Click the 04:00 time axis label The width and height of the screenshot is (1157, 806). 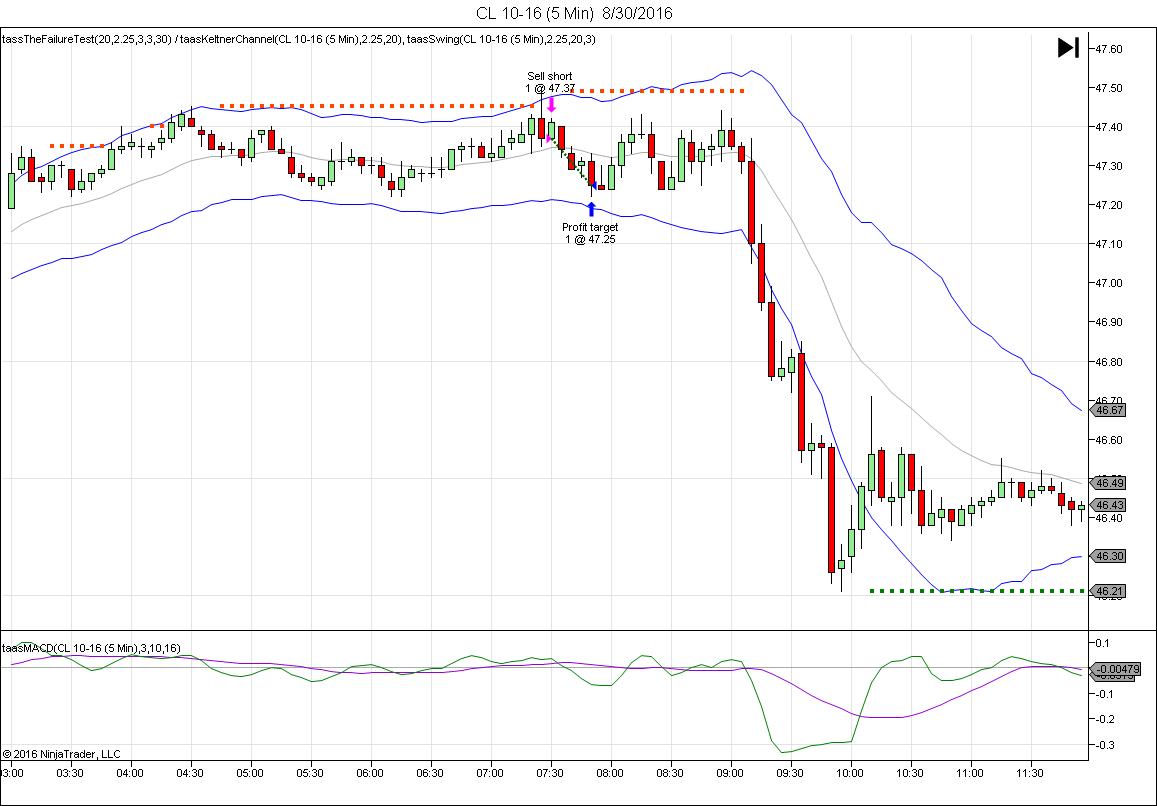pos(131,773)
